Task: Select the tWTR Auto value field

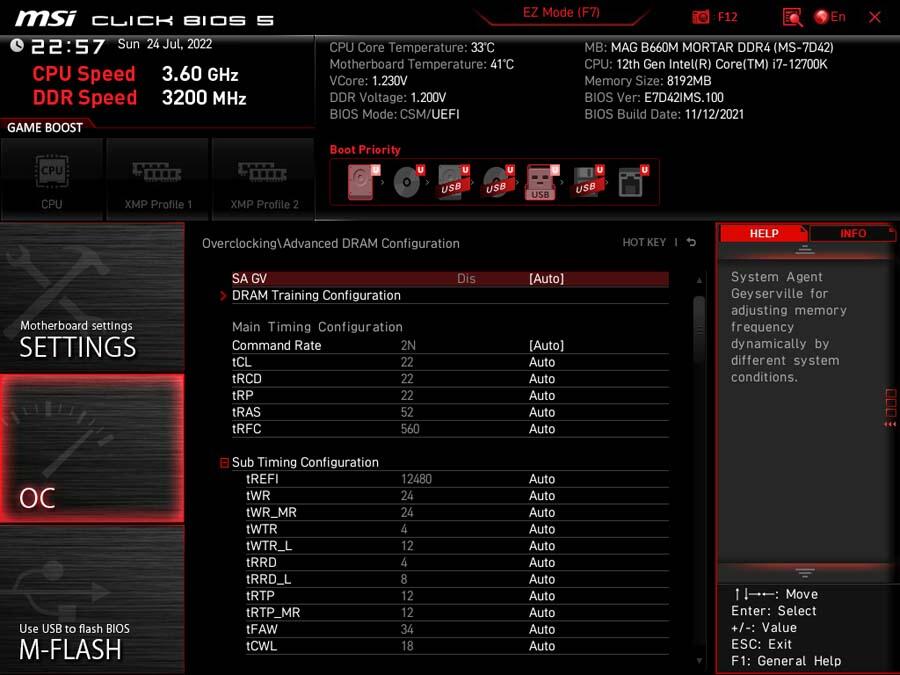Action: click(x=542, y=529)
